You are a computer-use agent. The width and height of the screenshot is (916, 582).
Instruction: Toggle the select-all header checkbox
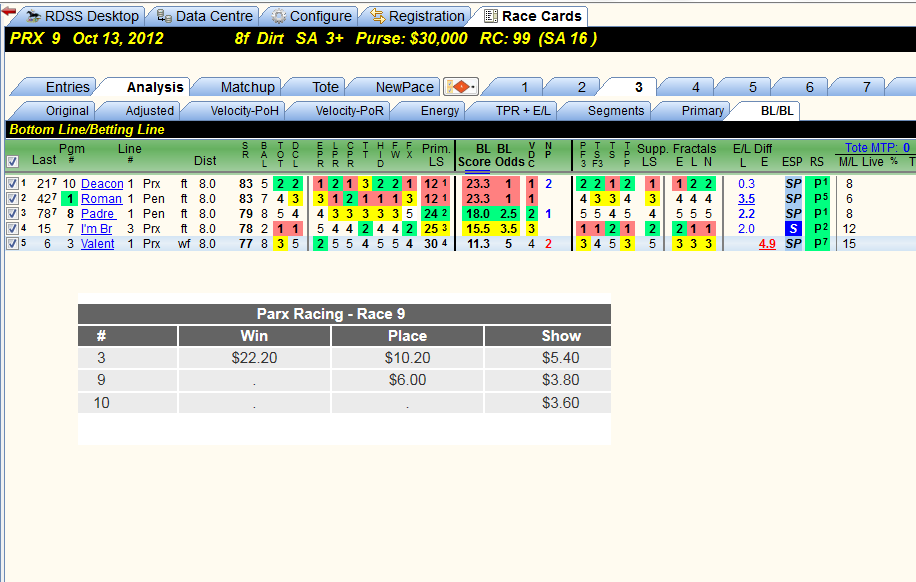[x=12, y=161]
